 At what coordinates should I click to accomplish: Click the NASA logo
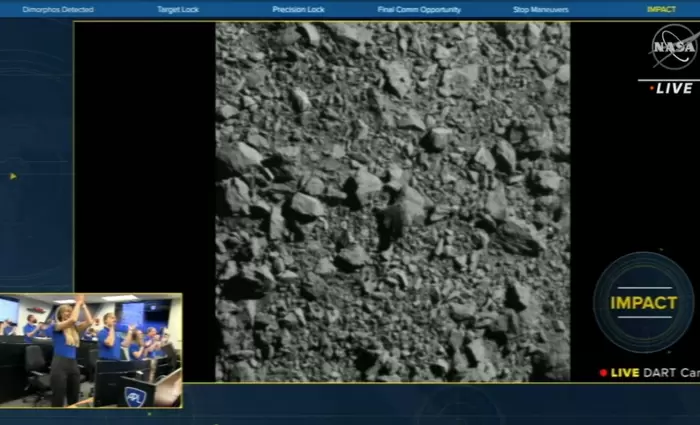673,47
